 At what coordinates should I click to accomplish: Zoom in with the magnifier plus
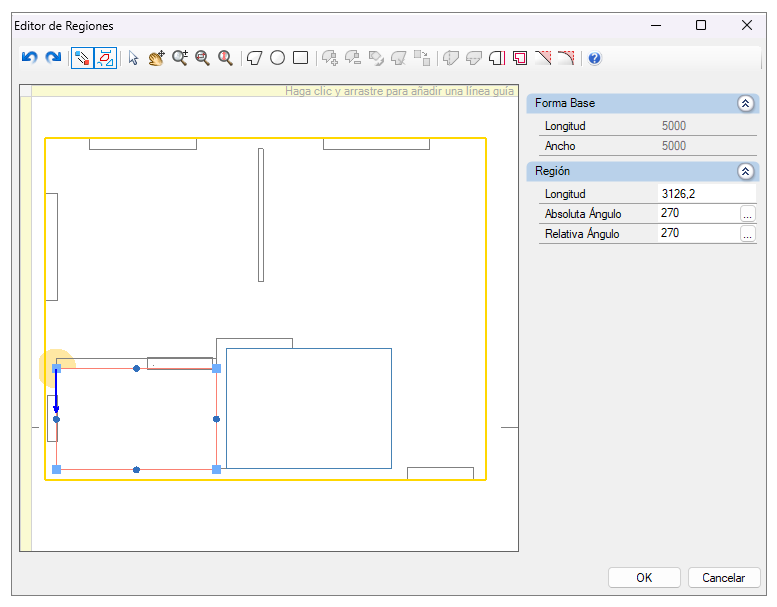[x=180, y=58]
